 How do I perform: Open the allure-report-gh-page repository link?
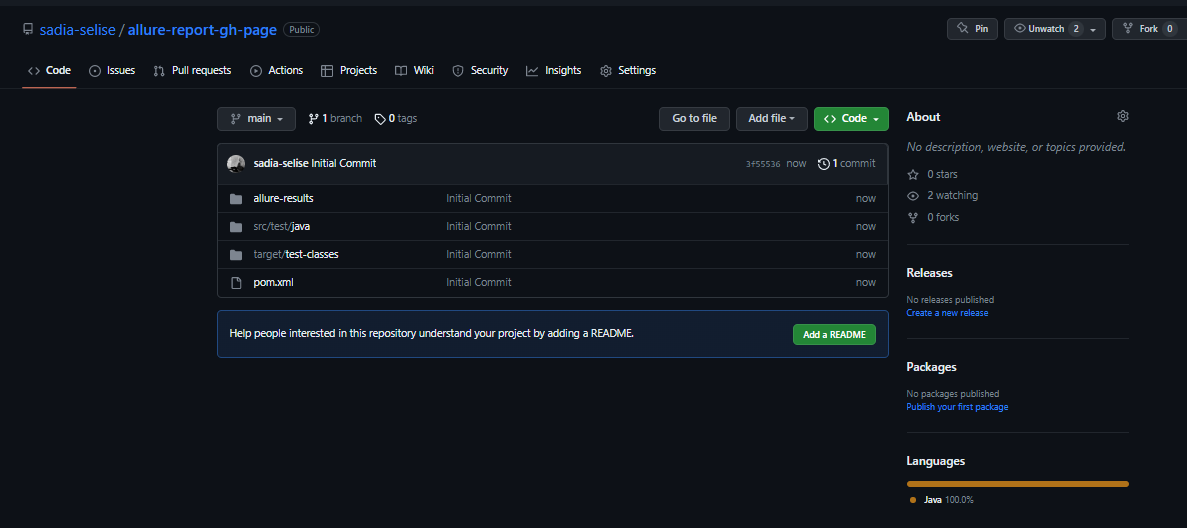coord(202,30)
